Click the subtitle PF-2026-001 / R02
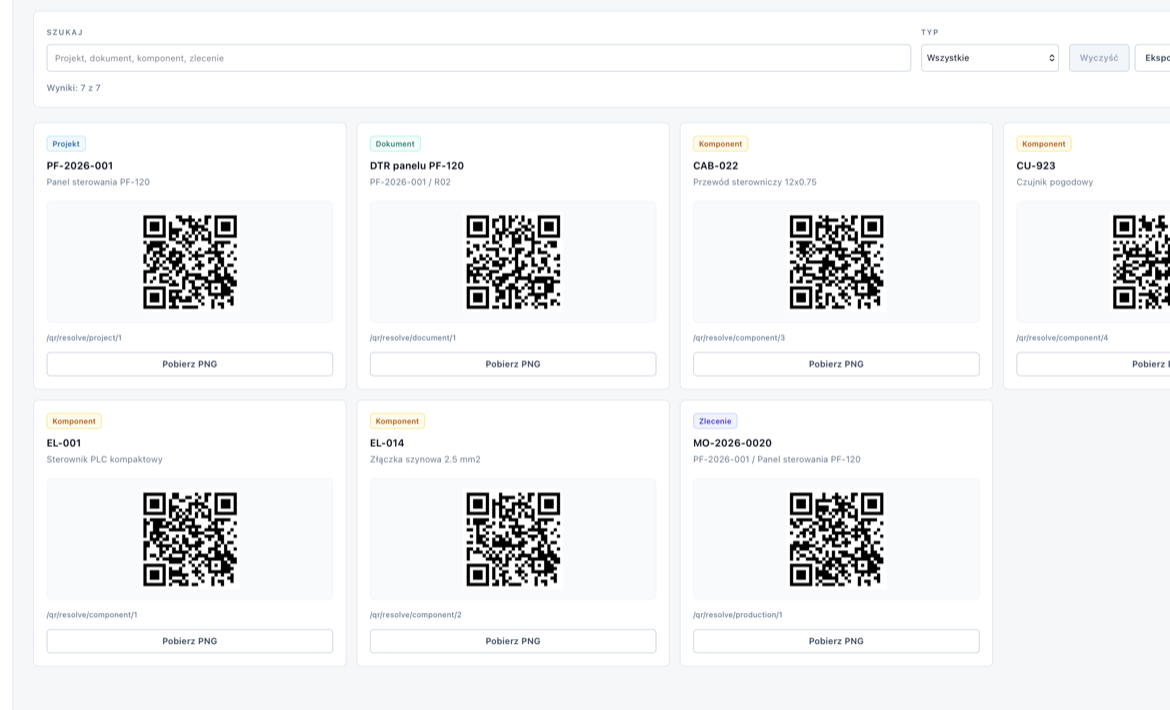Viewport: 1170px width, 710px height. [410, 182]
